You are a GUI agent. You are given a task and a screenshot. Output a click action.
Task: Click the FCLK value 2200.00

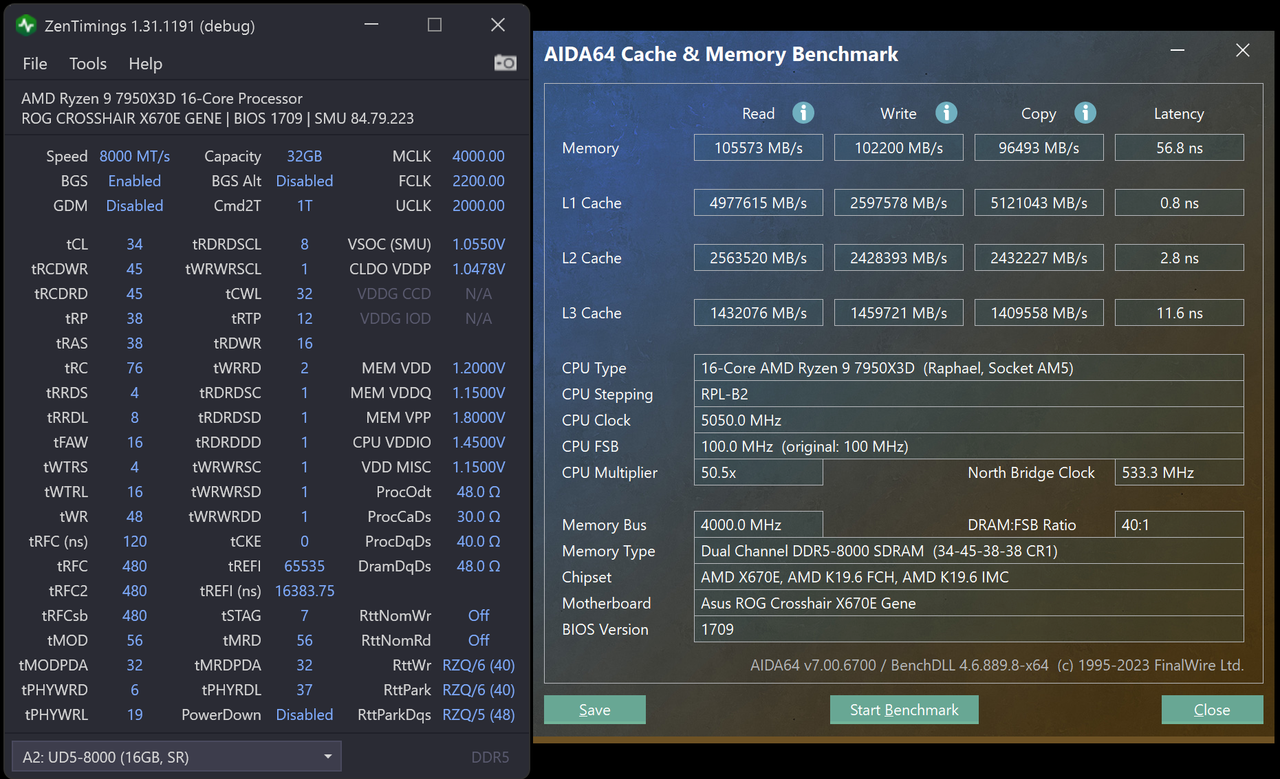[478, 181]
